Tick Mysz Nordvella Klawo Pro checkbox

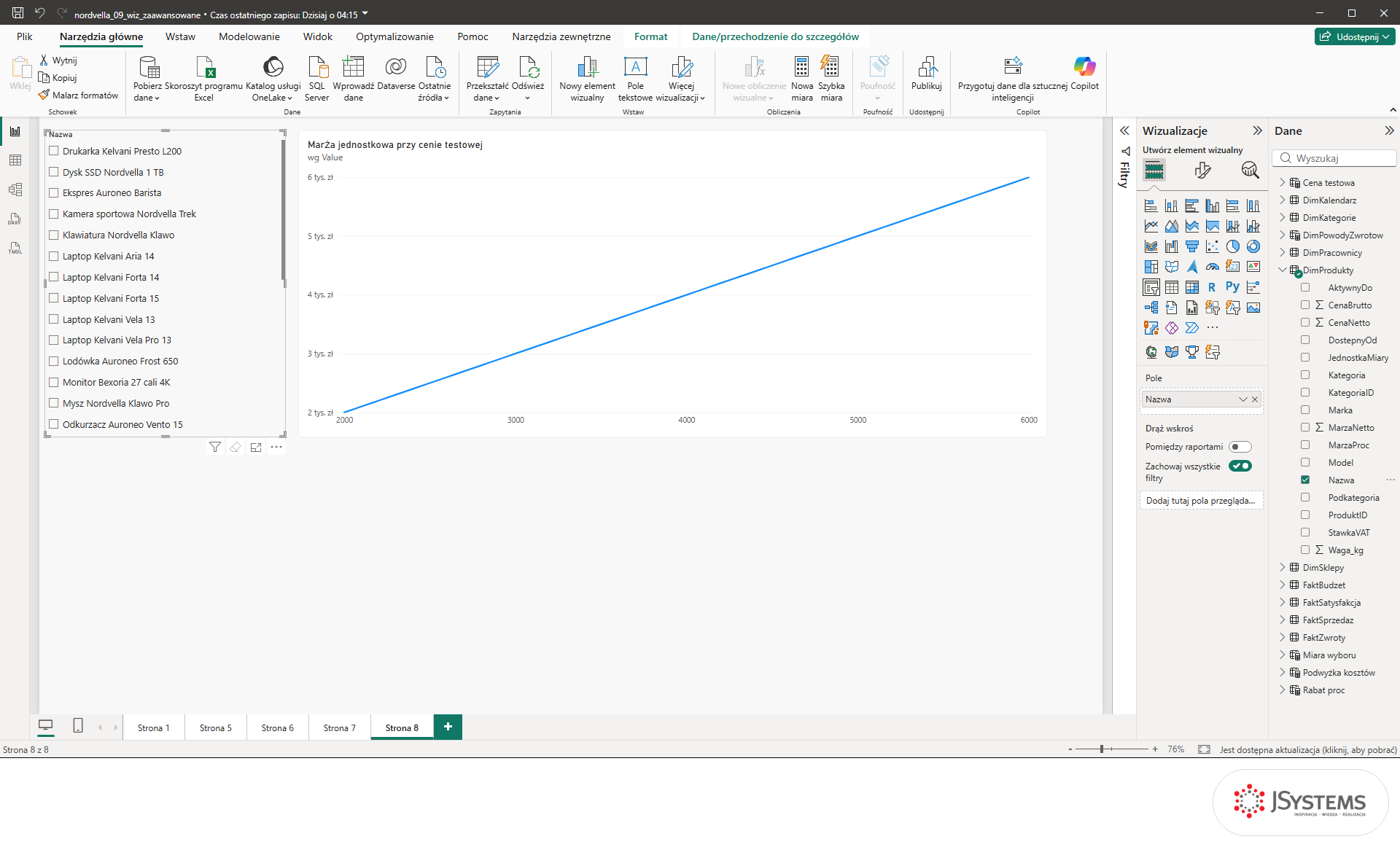tap(53, 403)
